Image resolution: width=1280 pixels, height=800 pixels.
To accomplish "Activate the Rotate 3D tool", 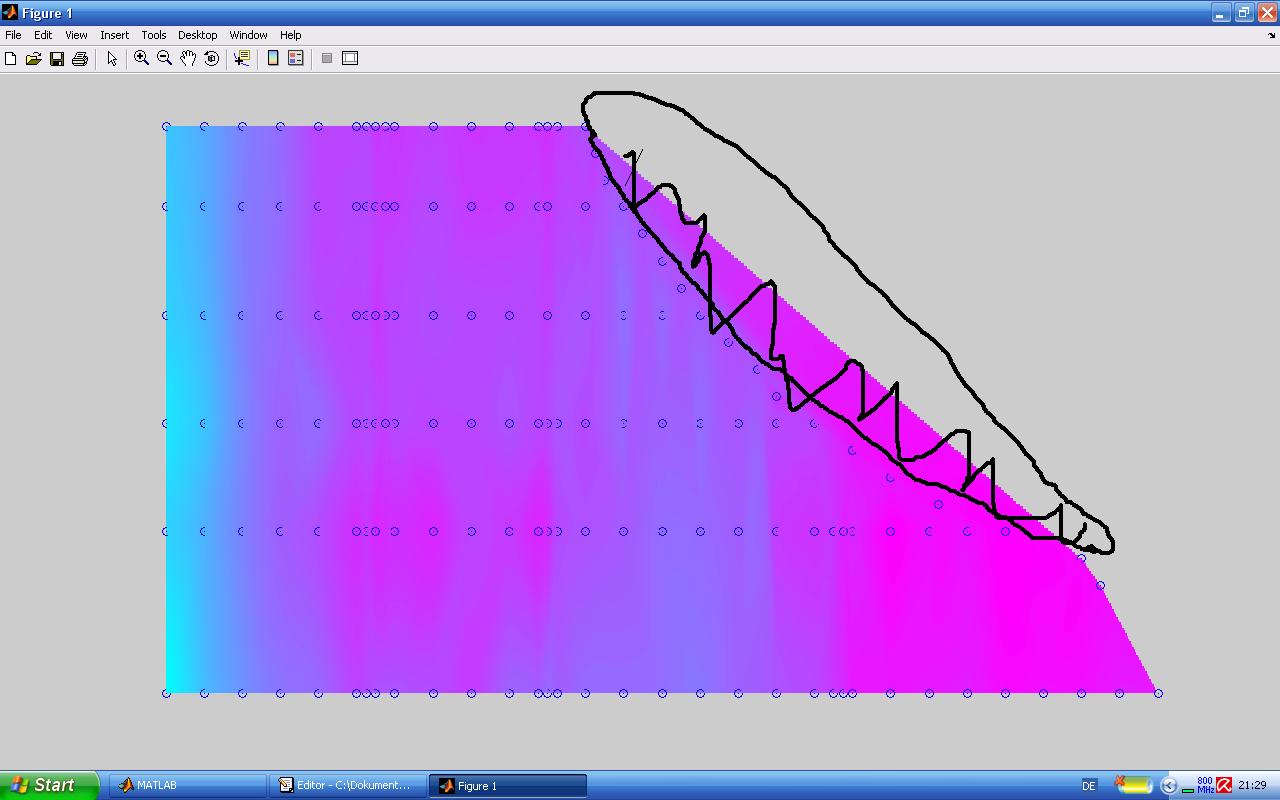I will (x=211, y=59).
